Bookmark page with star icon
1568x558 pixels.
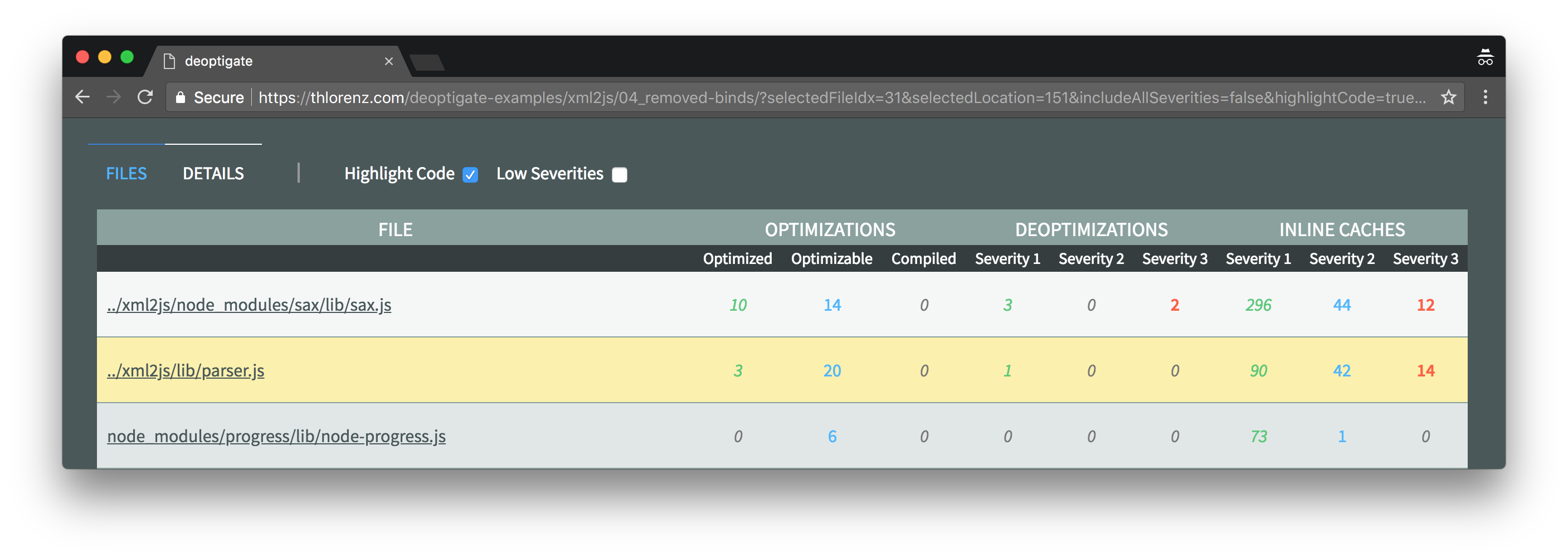(1448, 97)
